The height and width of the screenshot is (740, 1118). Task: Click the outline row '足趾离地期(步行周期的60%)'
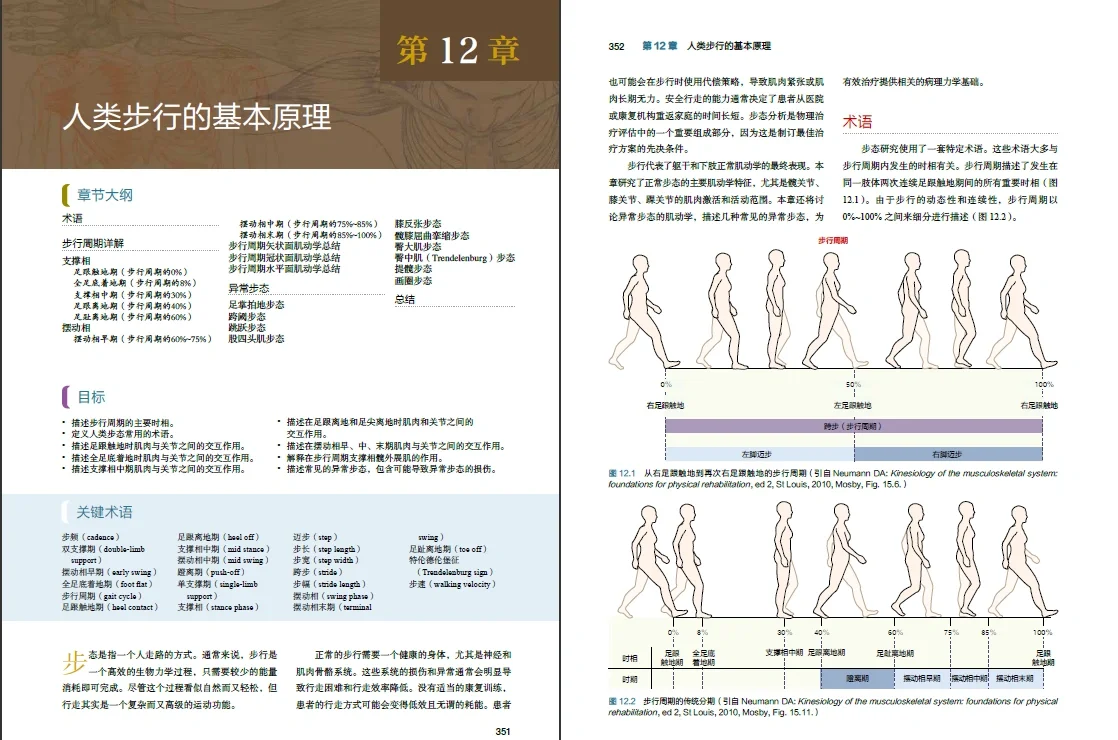(133, 317)
